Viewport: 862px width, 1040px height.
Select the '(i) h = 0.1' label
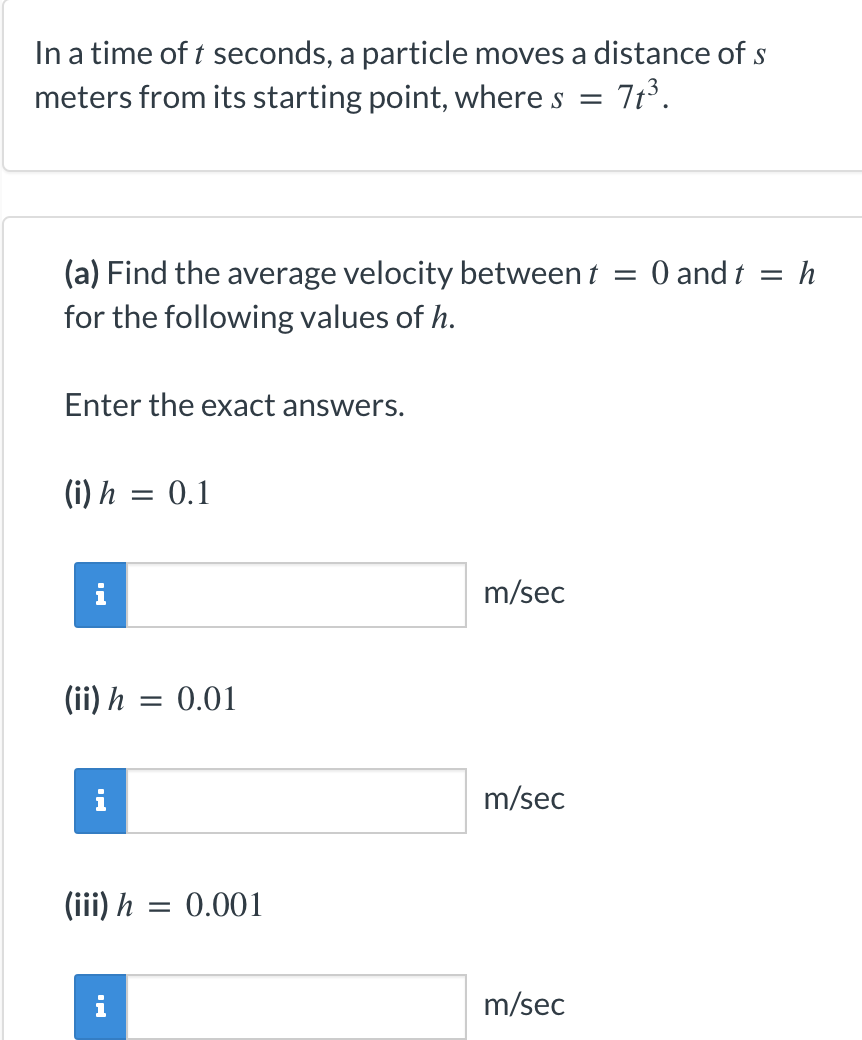coord(137,493)
